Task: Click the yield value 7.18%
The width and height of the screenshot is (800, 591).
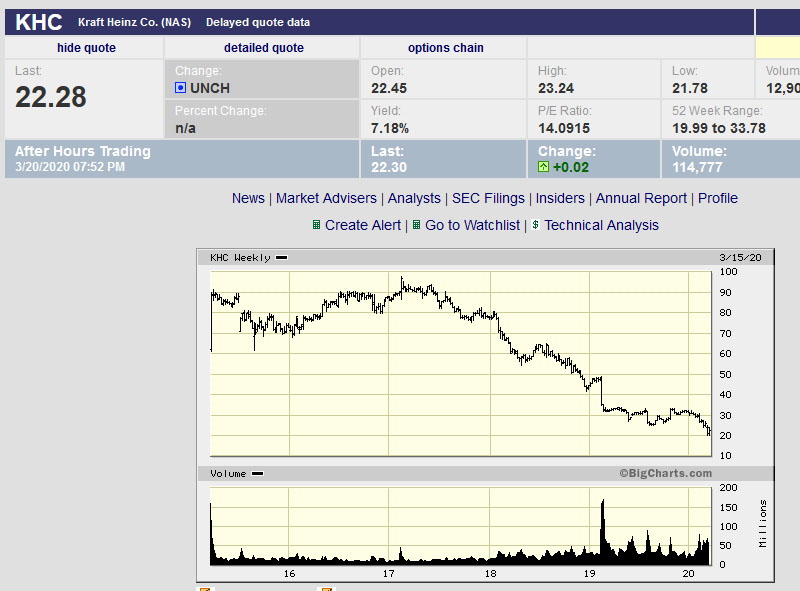Action: coord(390,128)
